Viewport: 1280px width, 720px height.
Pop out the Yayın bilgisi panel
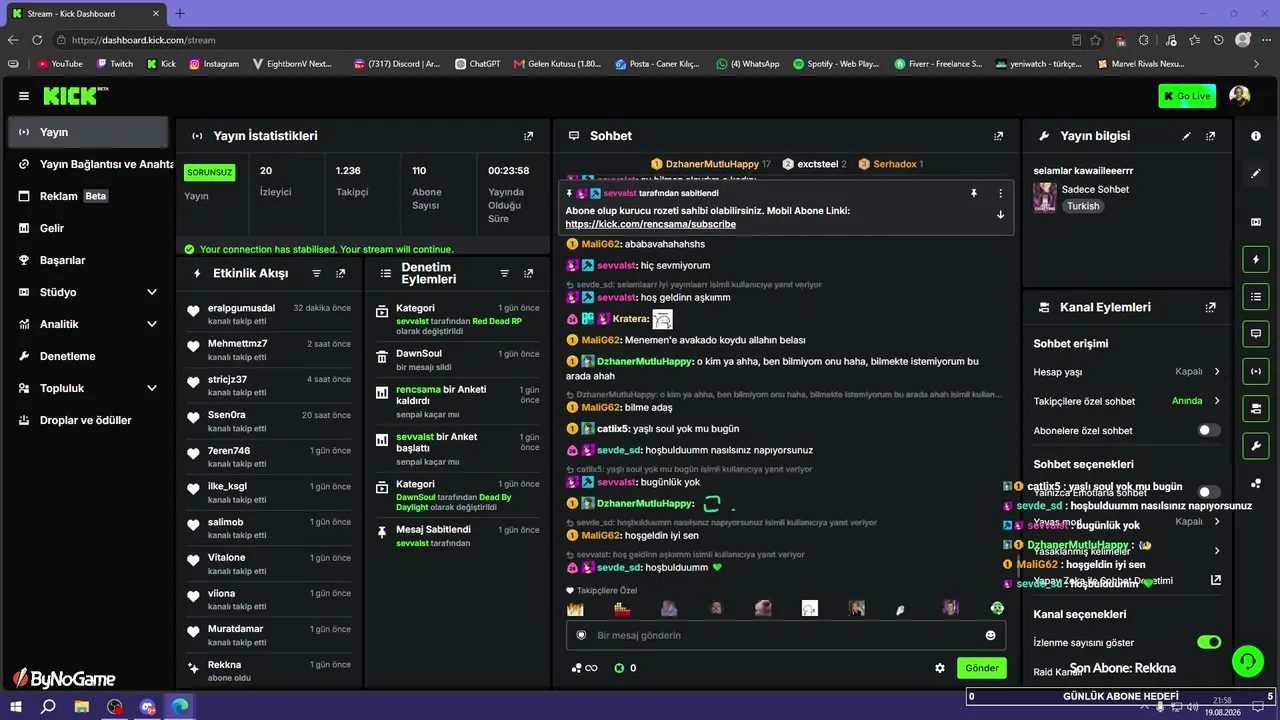pyautogui.click(x=1211, y=136)
